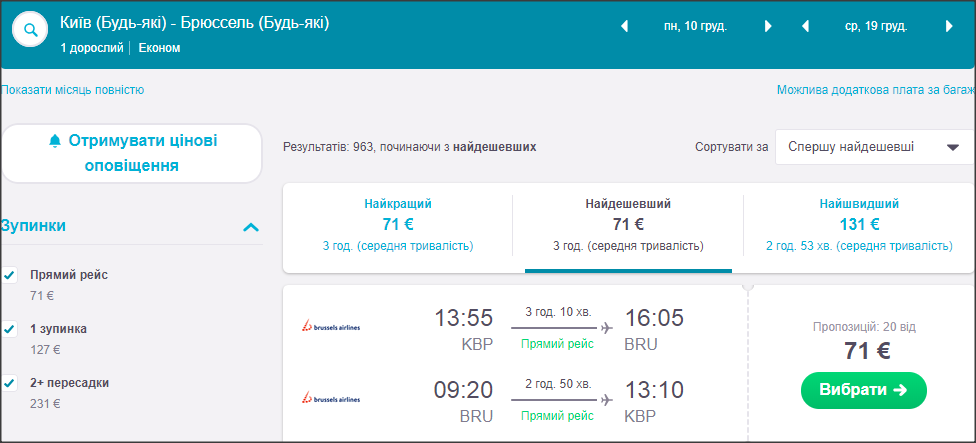Image resolution: width=976 pixels, height=443 pixels.
Task: Select the Найкращий tab
Action: click(398, 225)
